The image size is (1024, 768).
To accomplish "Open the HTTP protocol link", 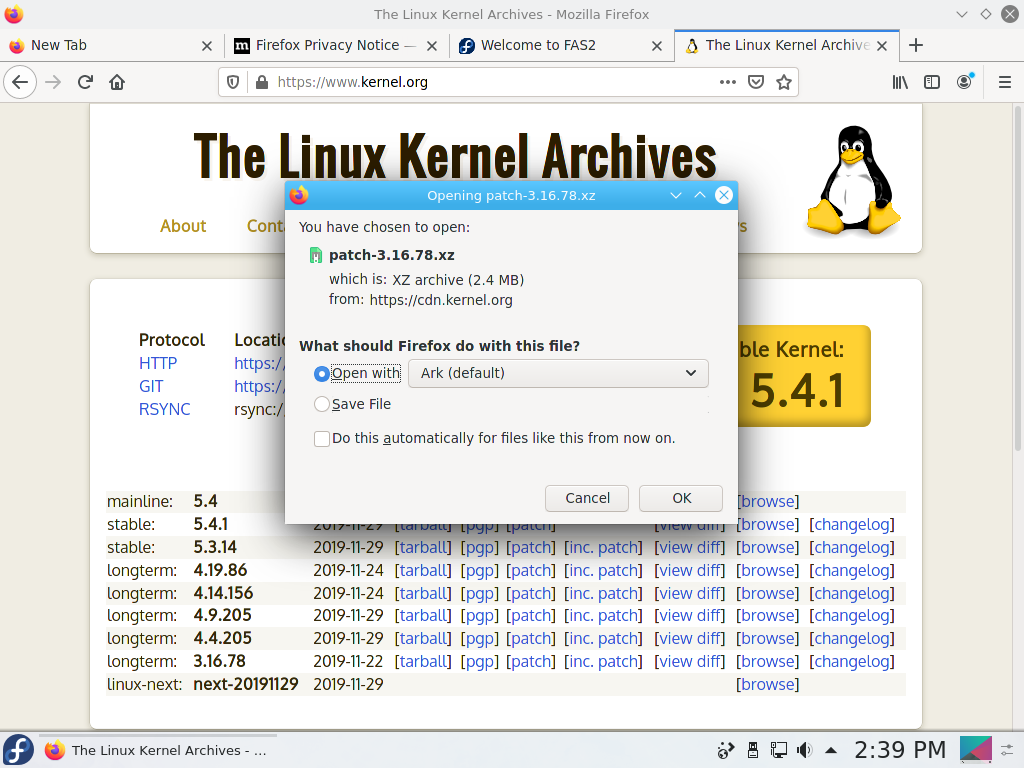I will [x=157, y=363].
